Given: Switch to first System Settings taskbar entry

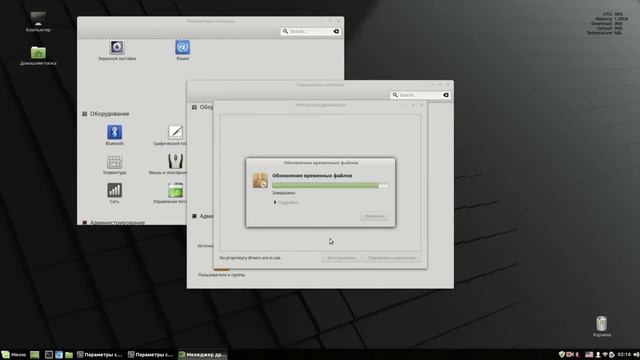Looking at the screenshot, I should tap(100, 355).
